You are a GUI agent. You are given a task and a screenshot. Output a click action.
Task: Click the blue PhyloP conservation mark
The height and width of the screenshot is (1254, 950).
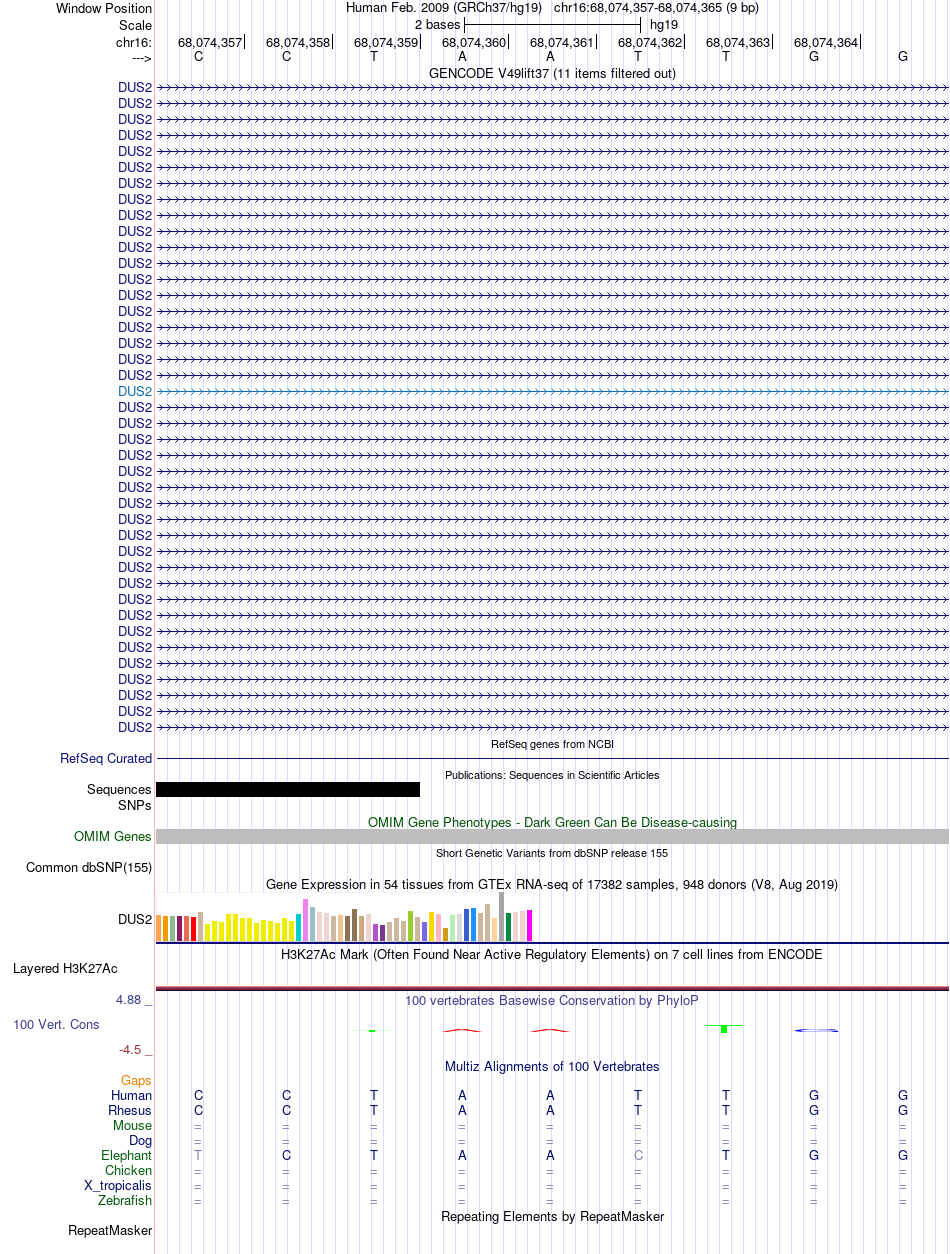click(815, 1030)
